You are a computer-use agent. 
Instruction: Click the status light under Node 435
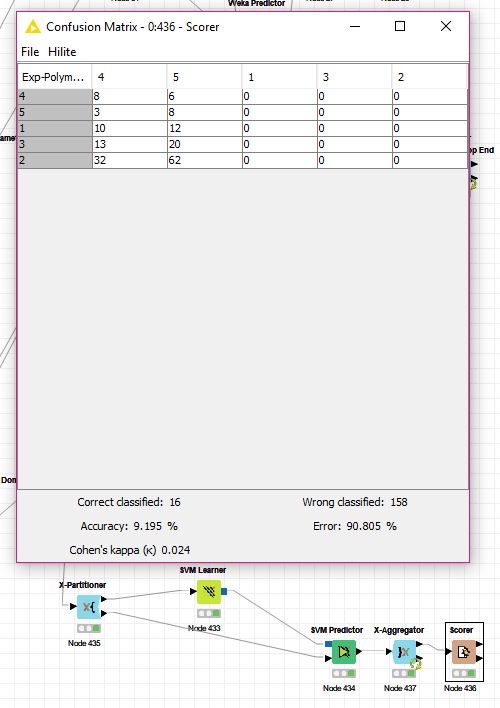click(89, 628)
